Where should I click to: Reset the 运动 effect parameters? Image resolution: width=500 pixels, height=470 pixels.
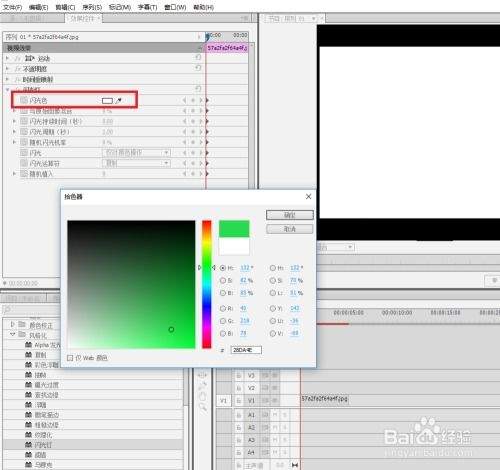[198, 58]
